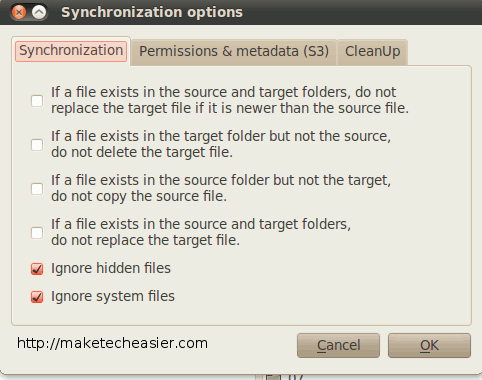Confirm settings with the OK button
This screenshot has height=380, width=482.
(x=429, y=345)
